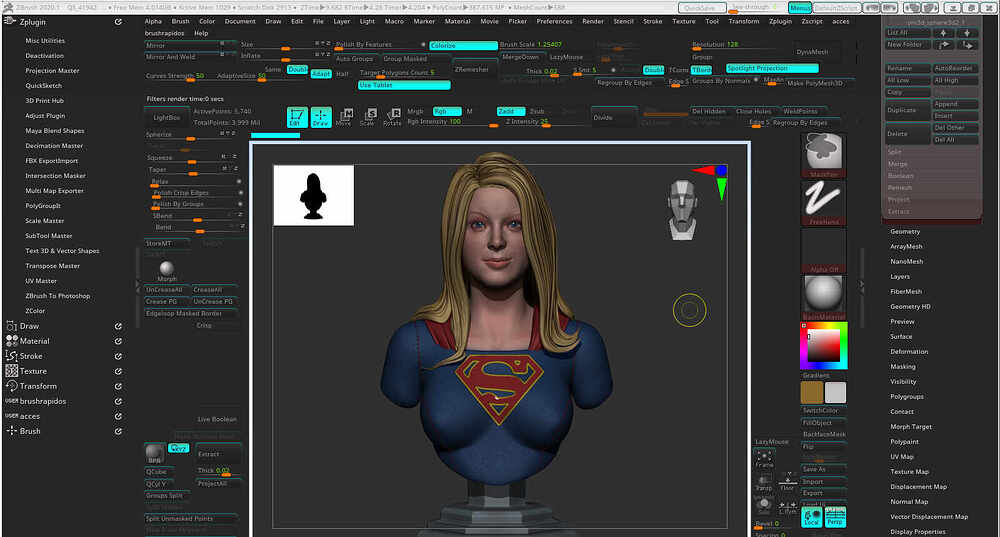Screen dimensions: 1000x537
Task: Toggle Spotlight Projection
Action: pos(772,68)
